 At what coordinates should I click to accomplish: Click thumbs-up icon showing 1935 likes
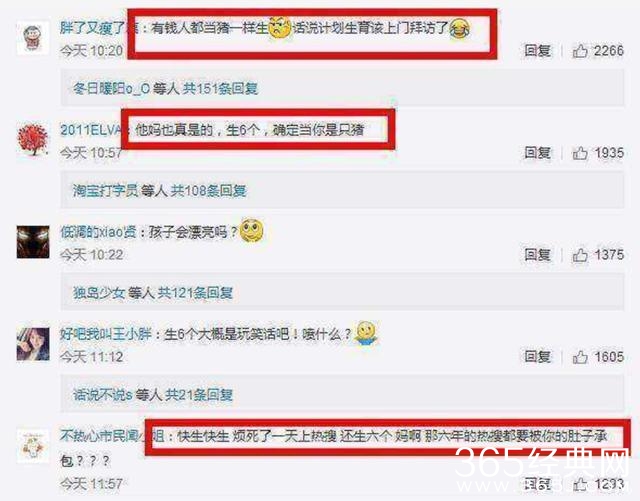click(x=580, y=153)
